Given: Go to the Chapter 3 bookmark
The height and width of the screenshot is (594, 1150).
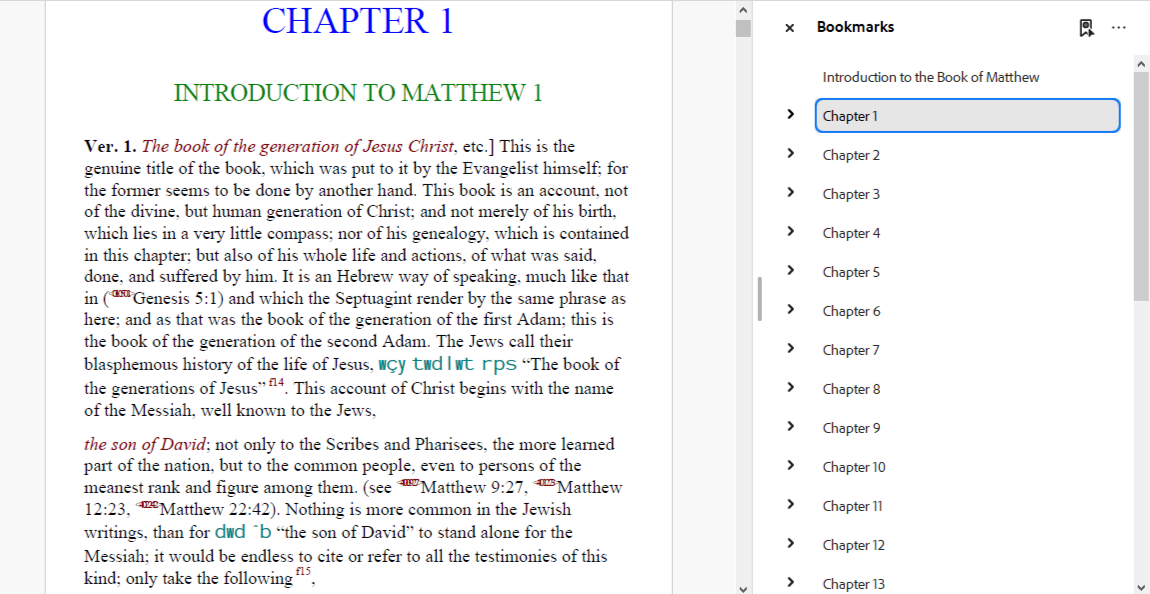Looking at the screenshot, I should pyautogui.click(x=851, y=194).
